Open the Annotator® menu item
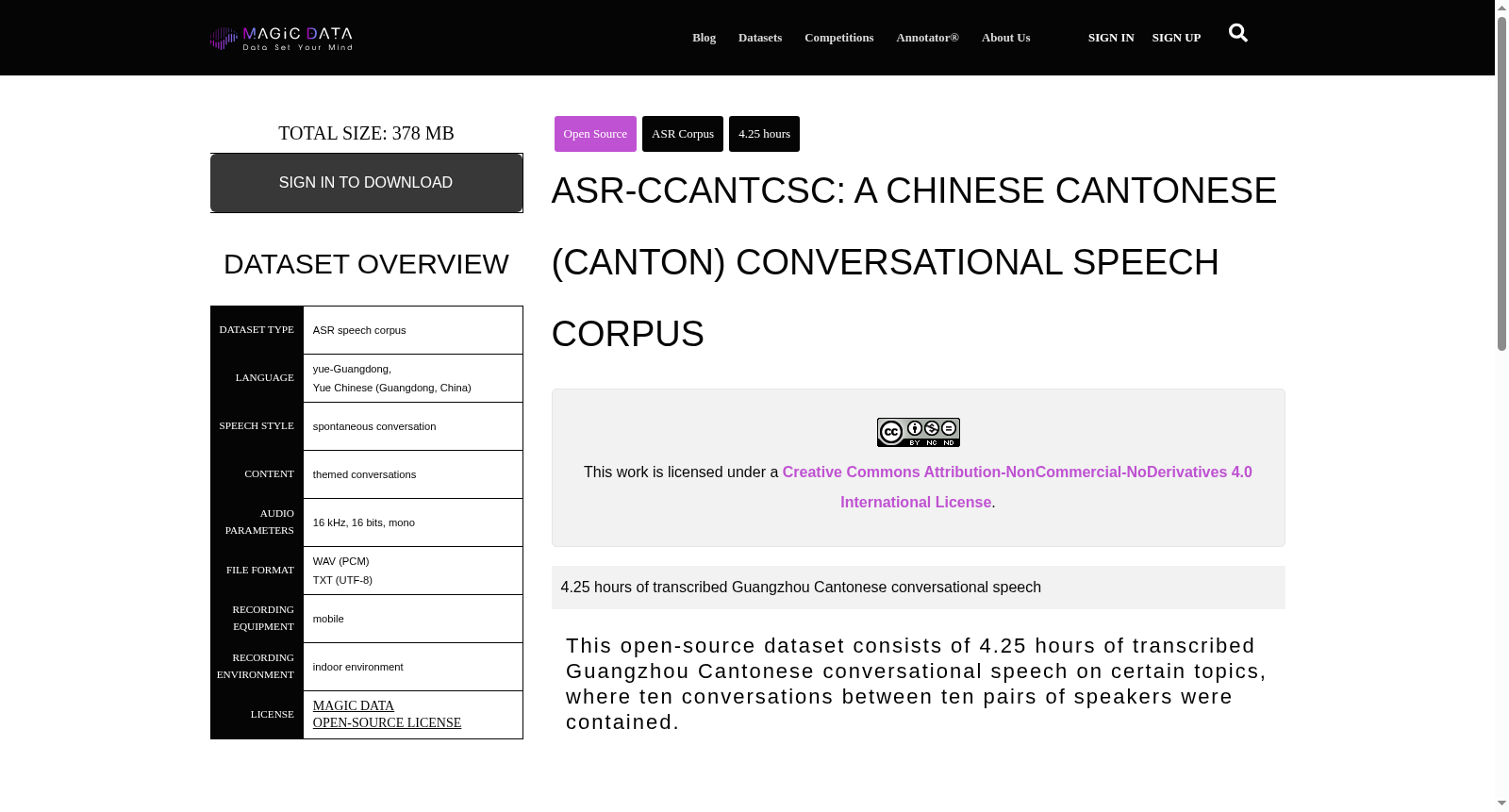Viewport: 1509px width, 812px height. (927, 38)
